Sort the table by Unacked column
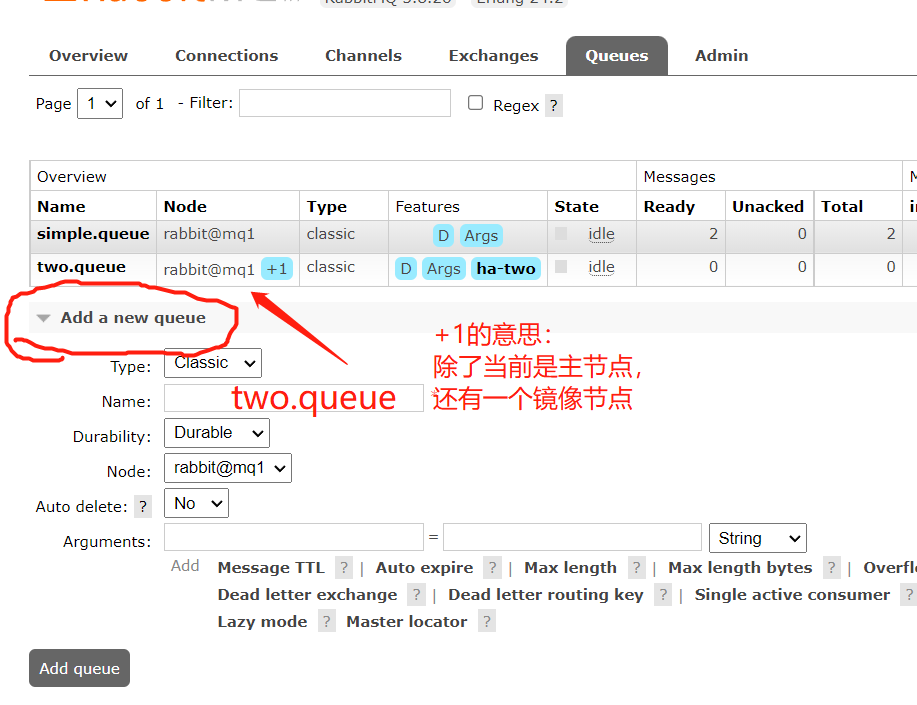917x705 pixels. (x=768, y=207)
